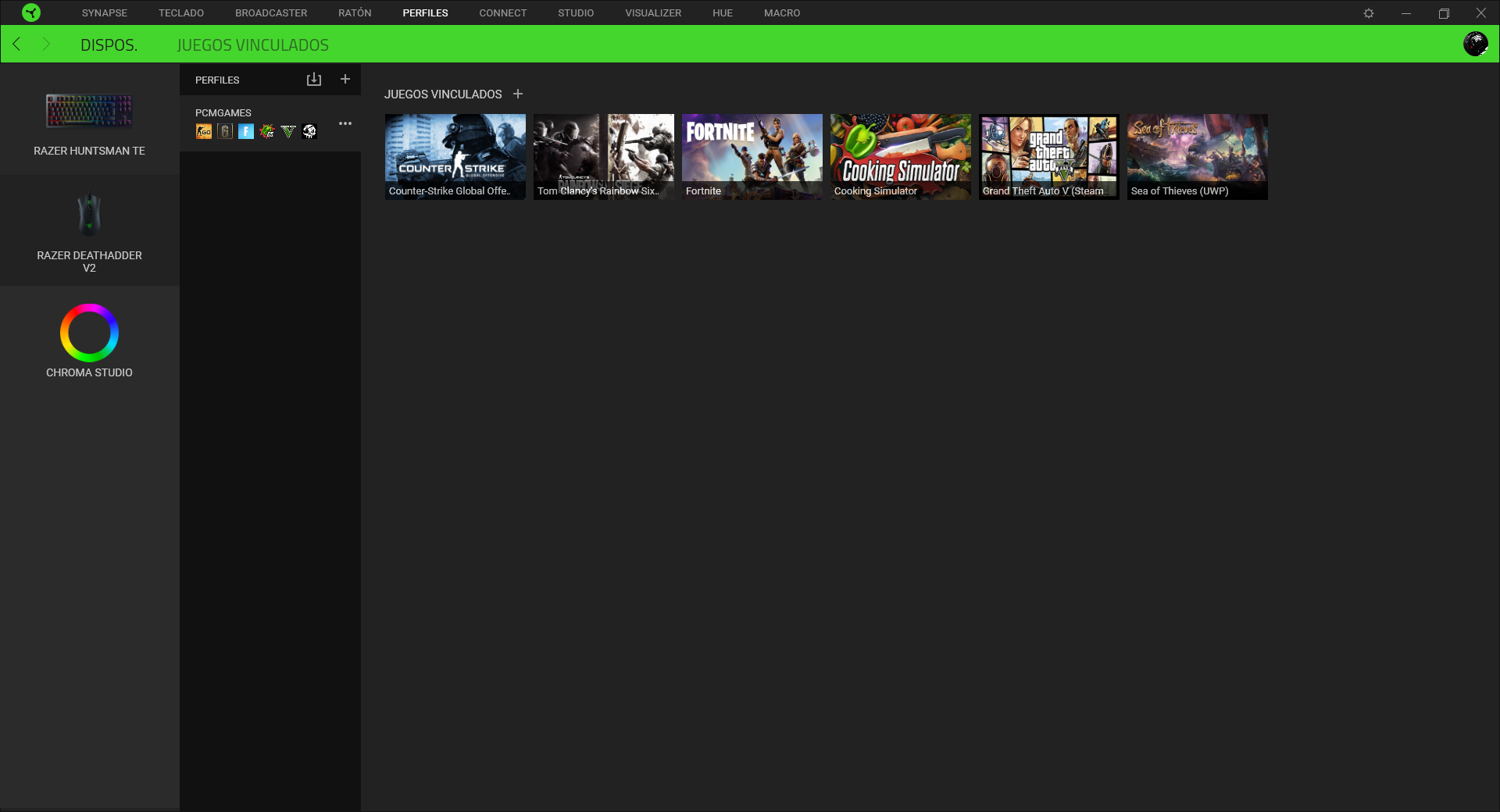Open the Cooking Simulator game tile
The width and height of the screenshot is (1500, 812).
901,157
